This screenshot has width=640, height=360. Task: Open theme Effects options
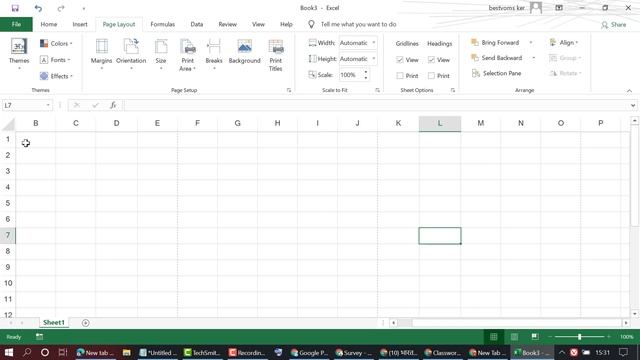pos(56,76)
